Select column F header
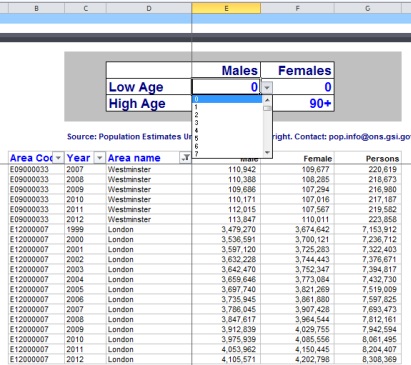This screenshot has height=365, width=411. click(297, 8)
